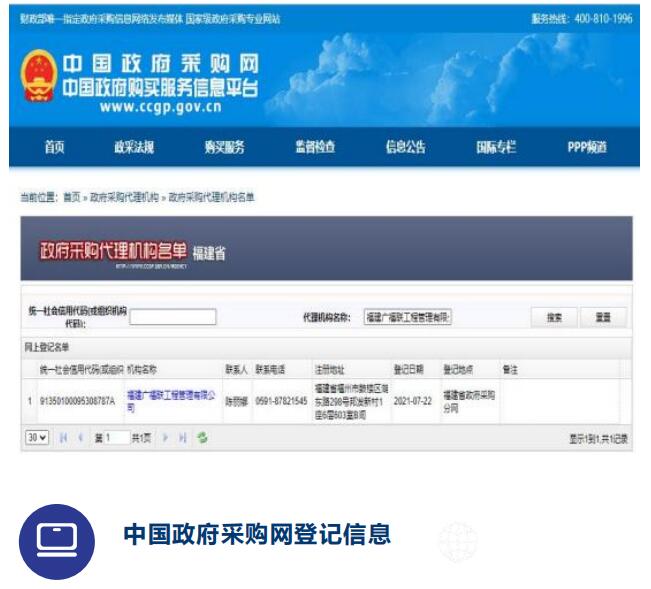Click 福建省 label beside list title
Screen dimensions: 651x589
(209, 253)
